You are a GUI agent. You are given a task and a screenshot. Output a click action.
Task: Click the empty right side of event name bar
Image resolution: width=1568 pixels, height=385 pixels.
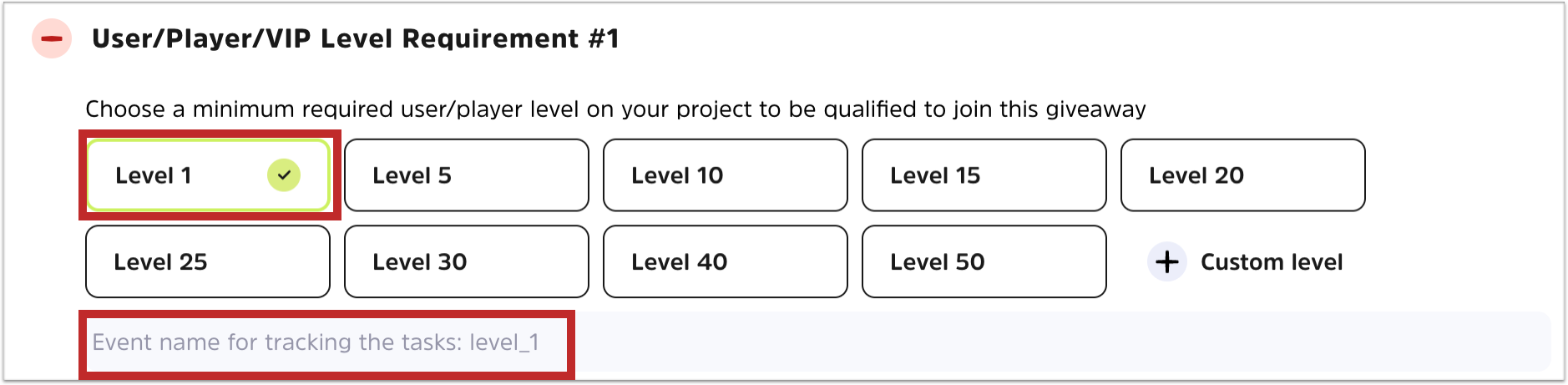pyautogui.click(x=1060, y=342)
